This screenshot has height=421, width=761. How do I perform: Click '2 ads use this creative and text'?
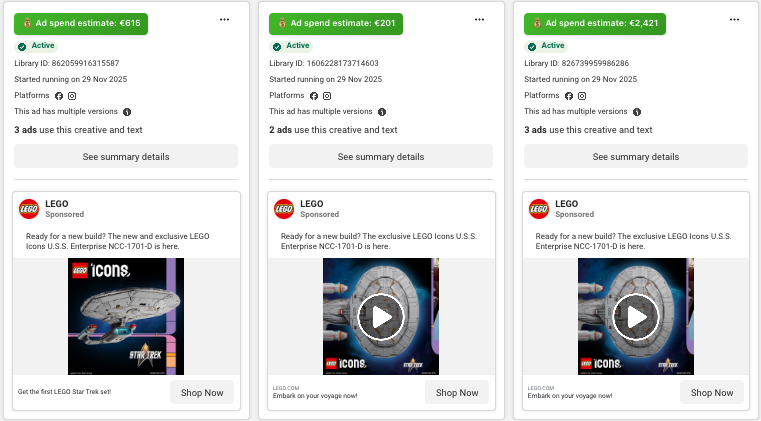coord(333,130)
